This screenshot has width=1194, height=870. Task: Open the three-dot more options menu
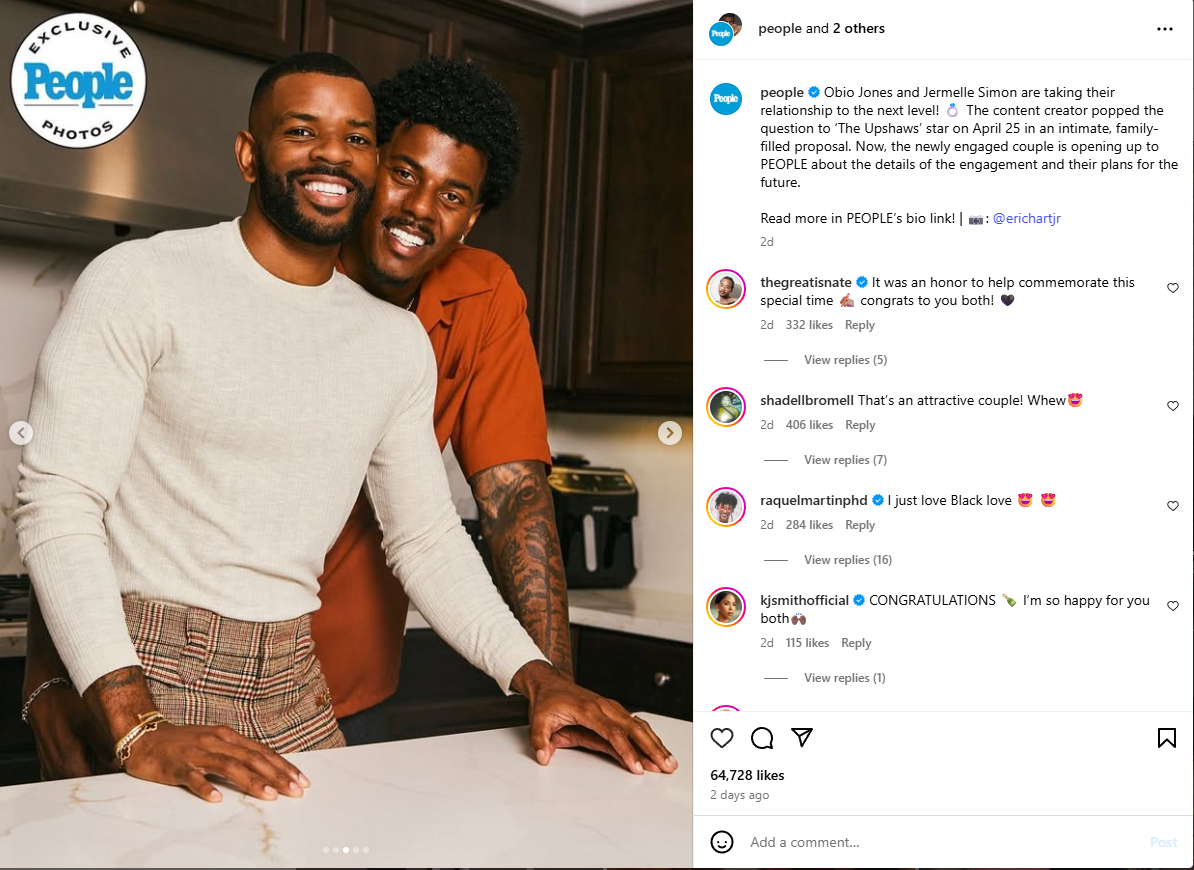pos(1164,29)
